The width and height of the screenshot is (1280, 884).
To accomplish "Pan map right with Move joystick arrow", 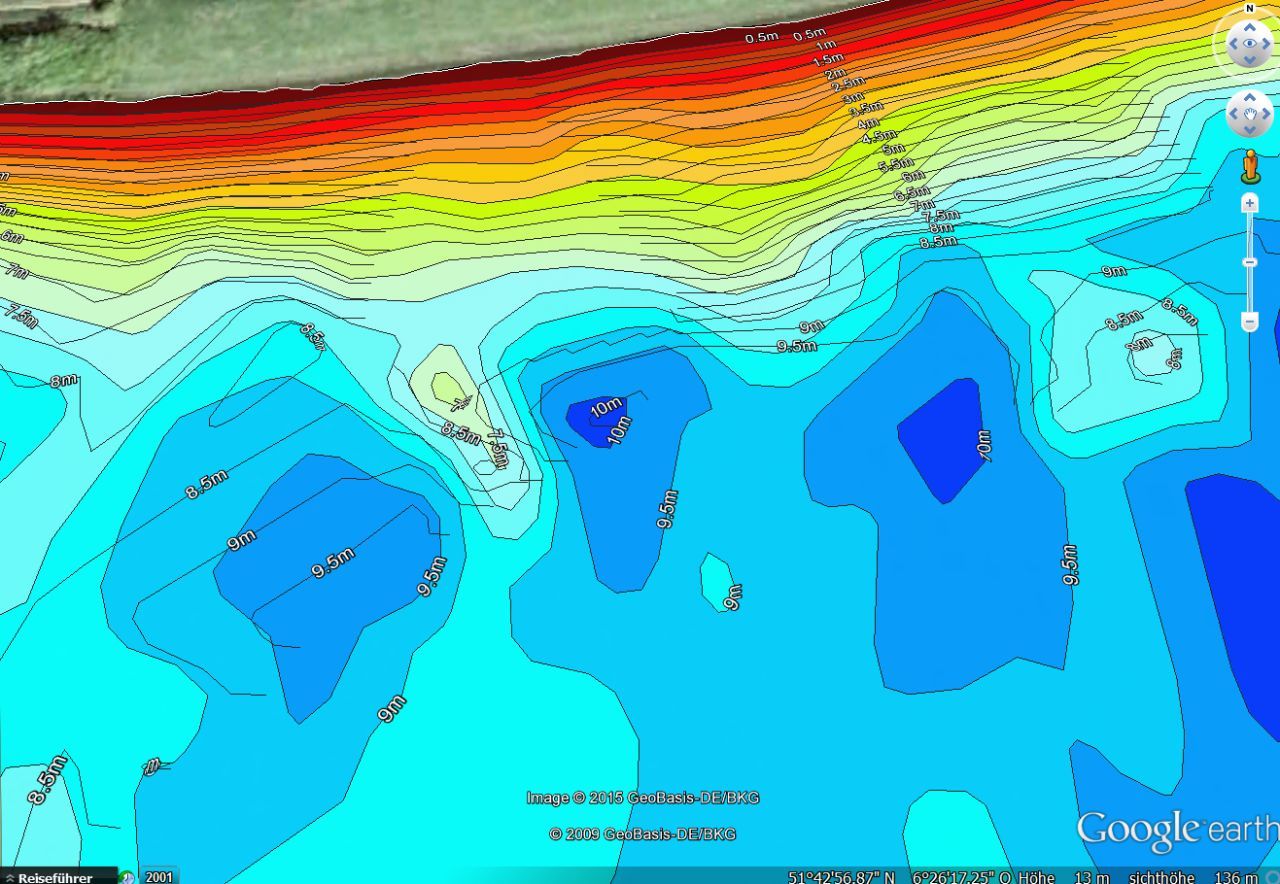I will point(1266,114).
